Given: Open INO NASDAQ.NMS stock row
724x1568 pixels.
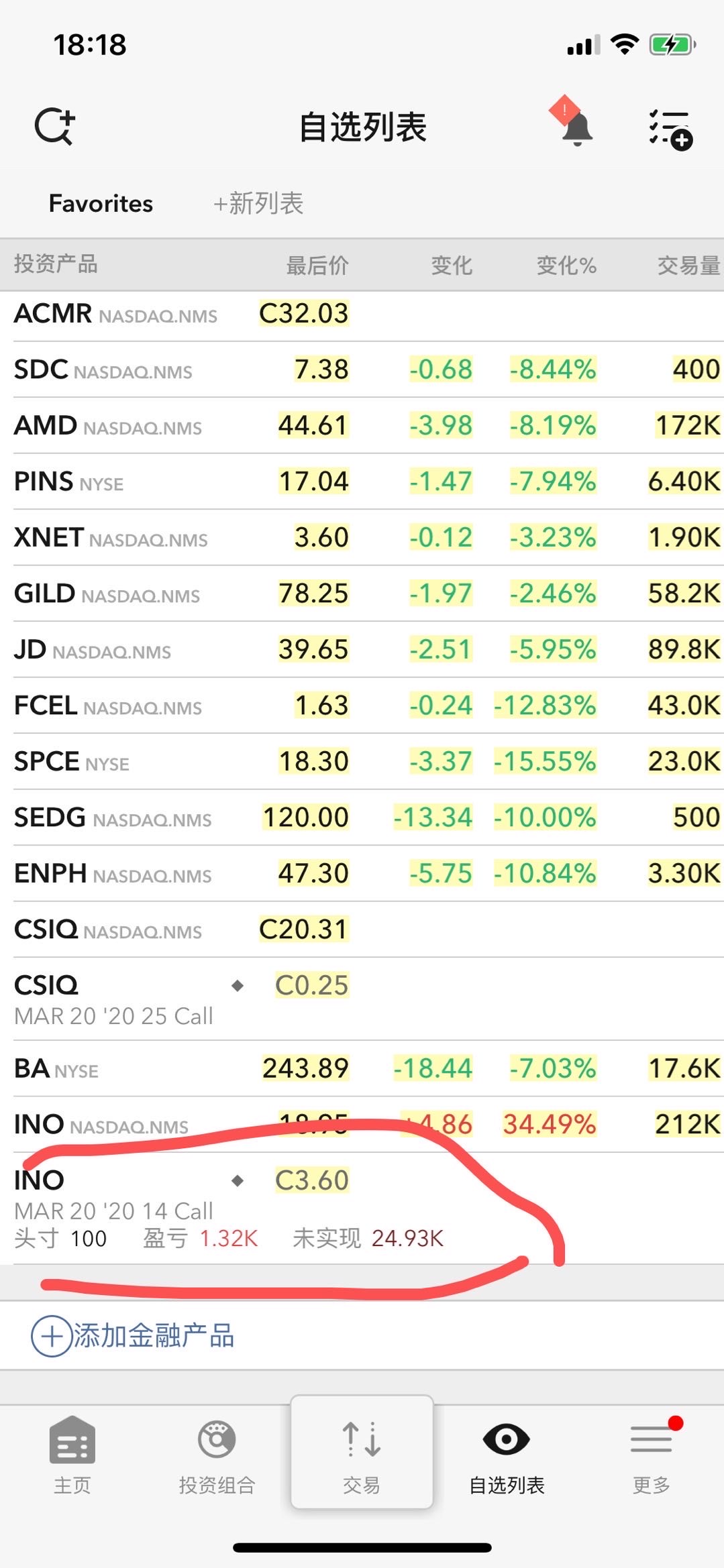Looking at the screenshot, I should coord(362,1125).
